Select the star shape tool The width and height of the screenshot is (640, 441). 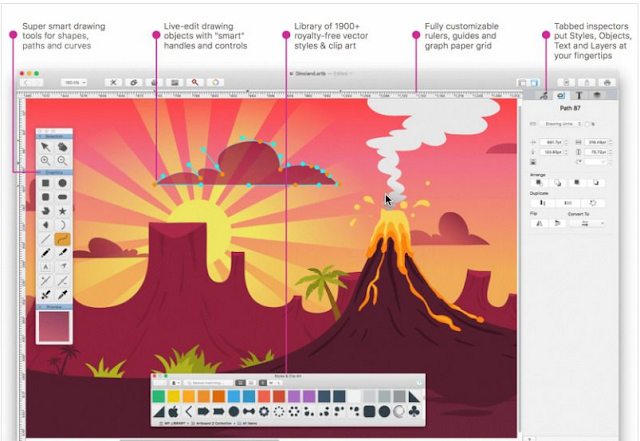[x=62, y=211]
